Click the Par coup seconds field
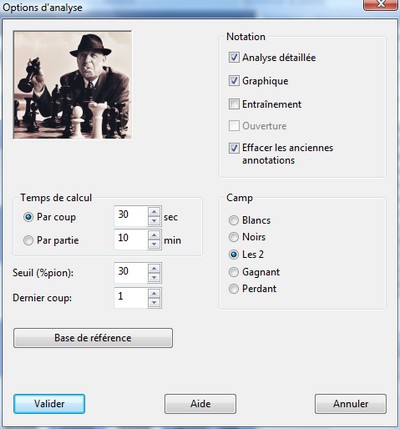 (131, 216)
